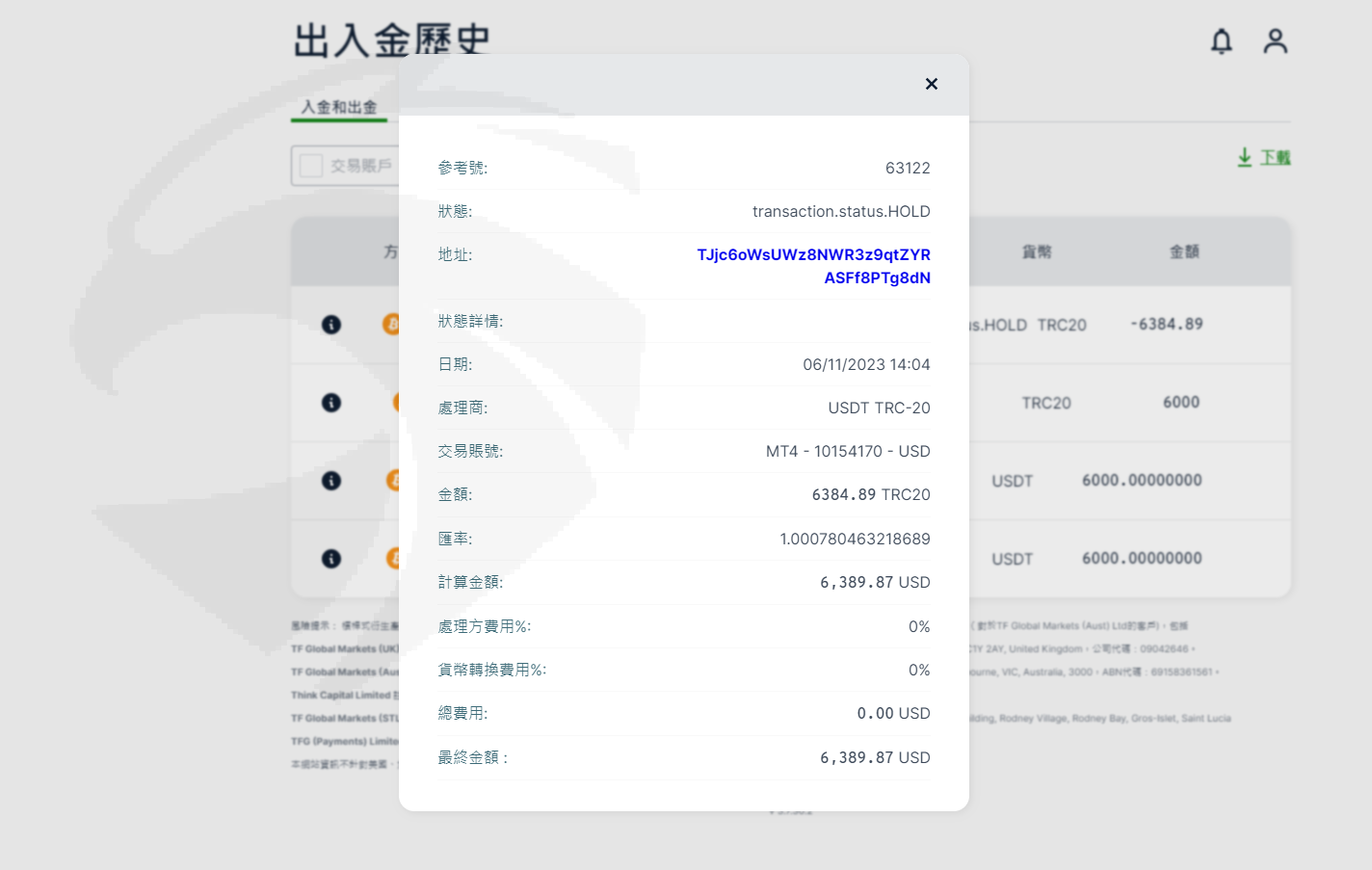1372x870 pixels.
Task: Click the MT4 - 10154170 - USD account value
Action: coord(848,451)
